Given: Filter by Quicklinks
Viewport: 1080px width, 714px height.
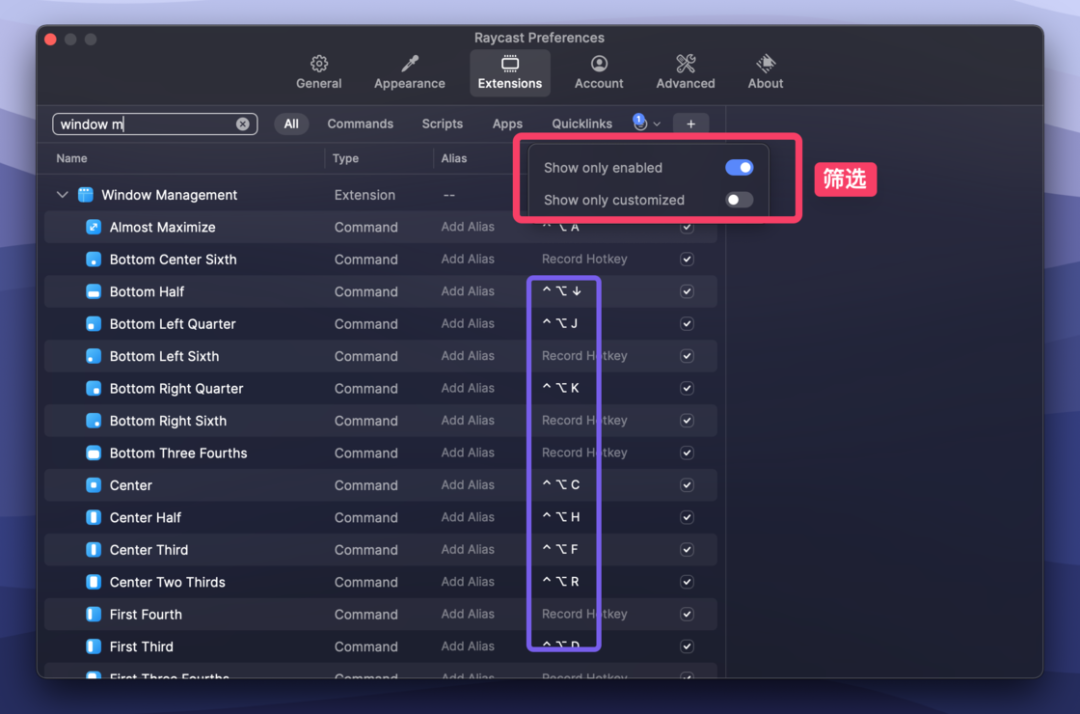Looking at the screenshot, I should pos(581,124).
